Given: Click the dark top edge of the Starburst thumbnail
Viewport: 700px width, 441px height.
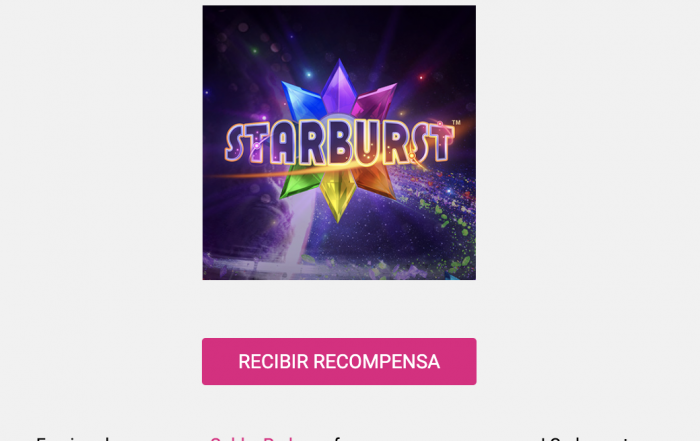Looking at the screenshot, I should click(x=339, y=9).
